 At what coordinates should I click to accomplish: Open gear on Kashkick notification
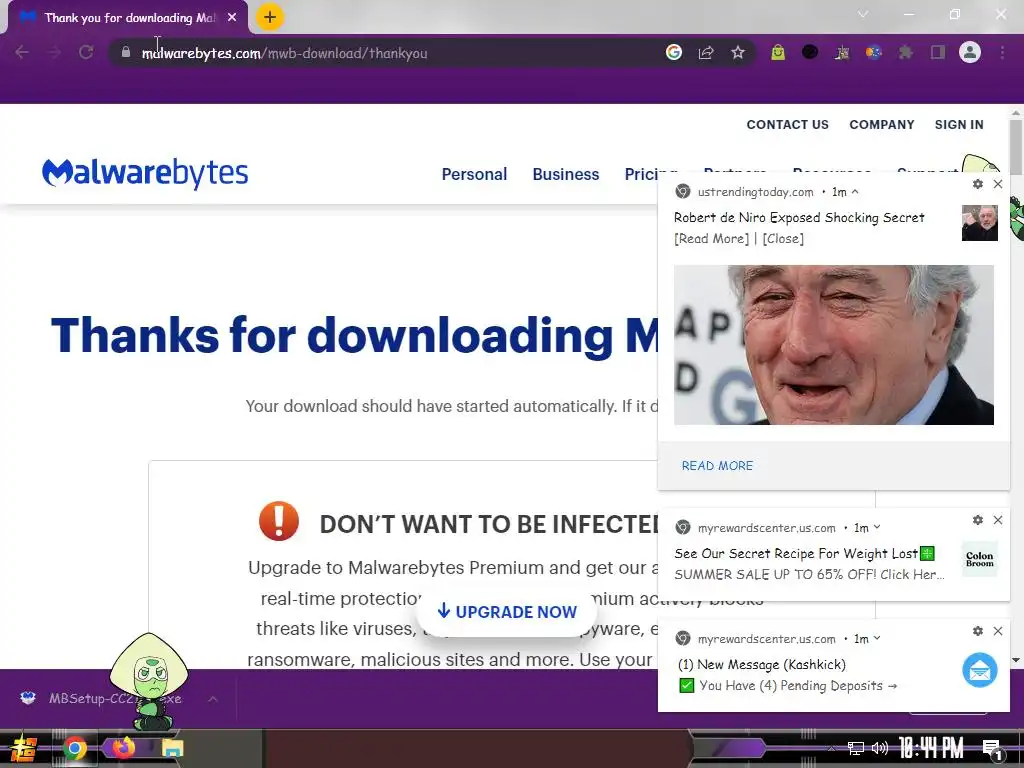click(x=978, y=631)
